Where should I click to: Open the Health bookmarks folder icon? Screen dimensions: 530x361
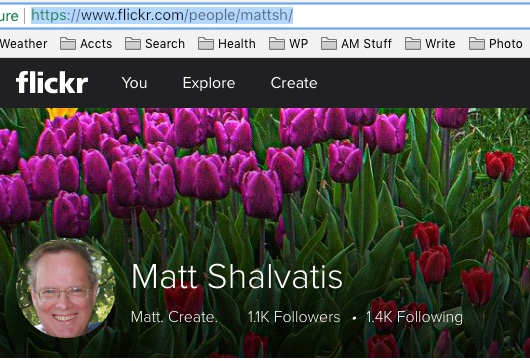click(206, 44)
